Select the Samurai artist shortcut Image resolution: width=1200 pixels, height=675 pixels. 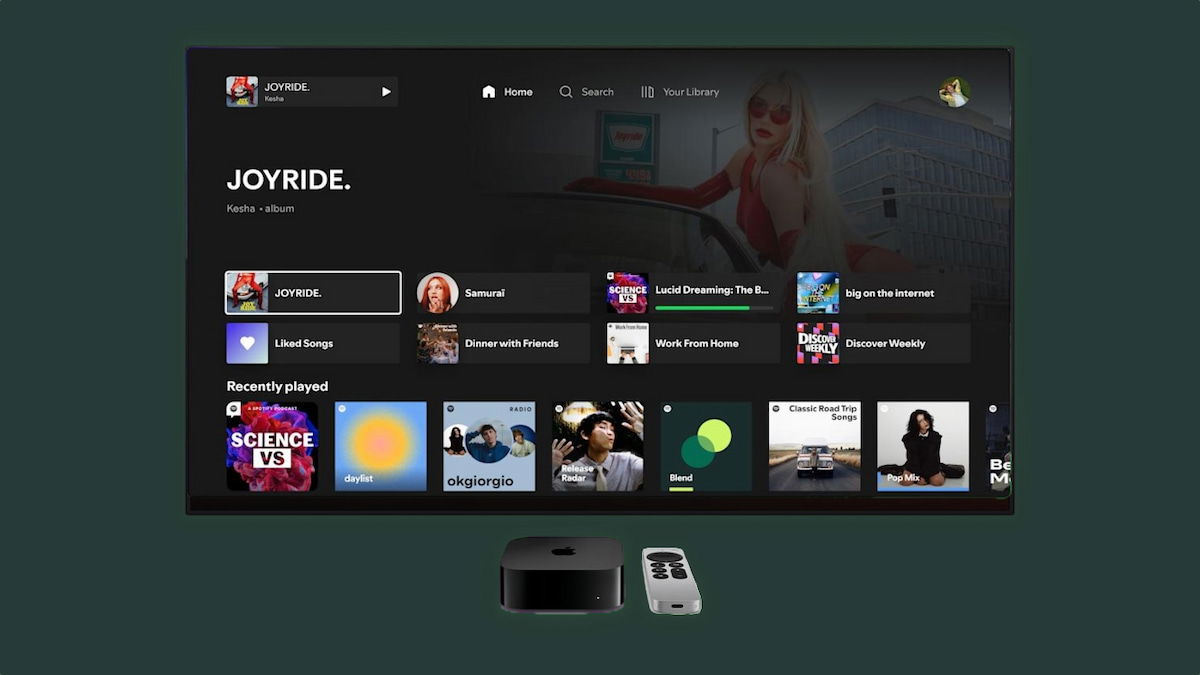coord(503,293)
